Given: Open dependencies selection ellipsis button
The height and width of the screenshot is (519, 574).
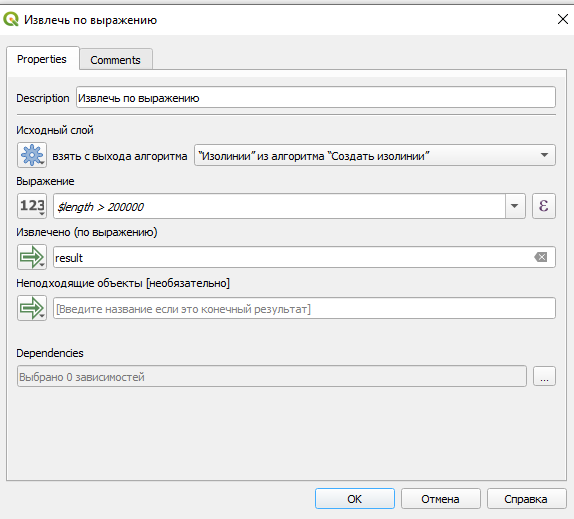Looking at the screenshot, I should 544,376.
